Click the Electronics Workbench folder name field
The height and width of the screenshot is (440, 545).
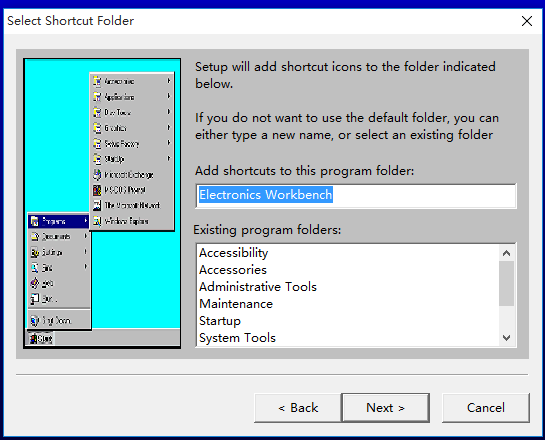pyautogui.click(x=356, y=195)
